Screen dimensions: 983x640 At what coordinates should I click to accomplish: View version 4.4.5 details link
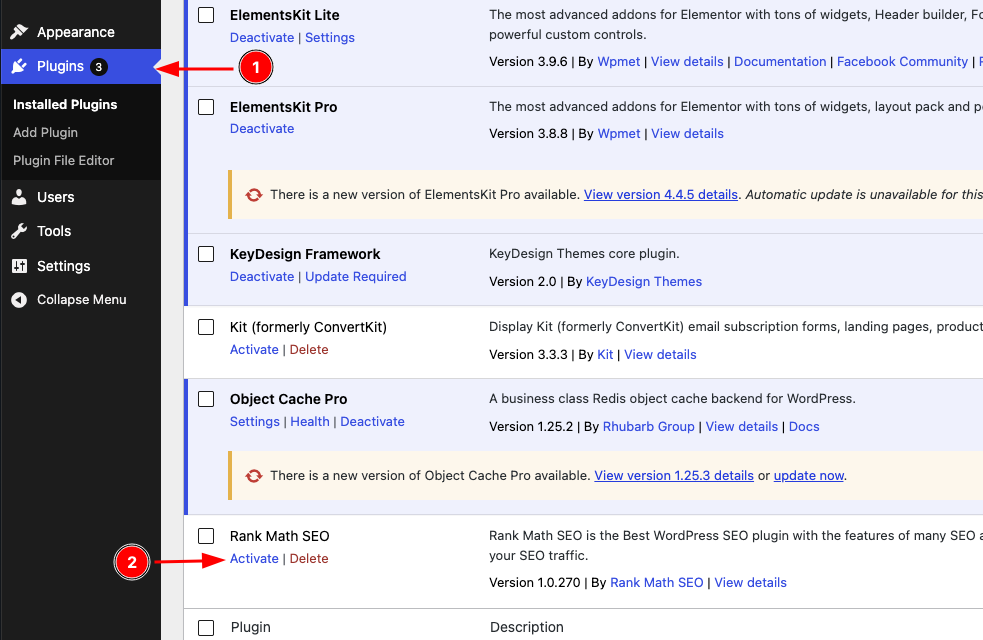tap(661, 194)
